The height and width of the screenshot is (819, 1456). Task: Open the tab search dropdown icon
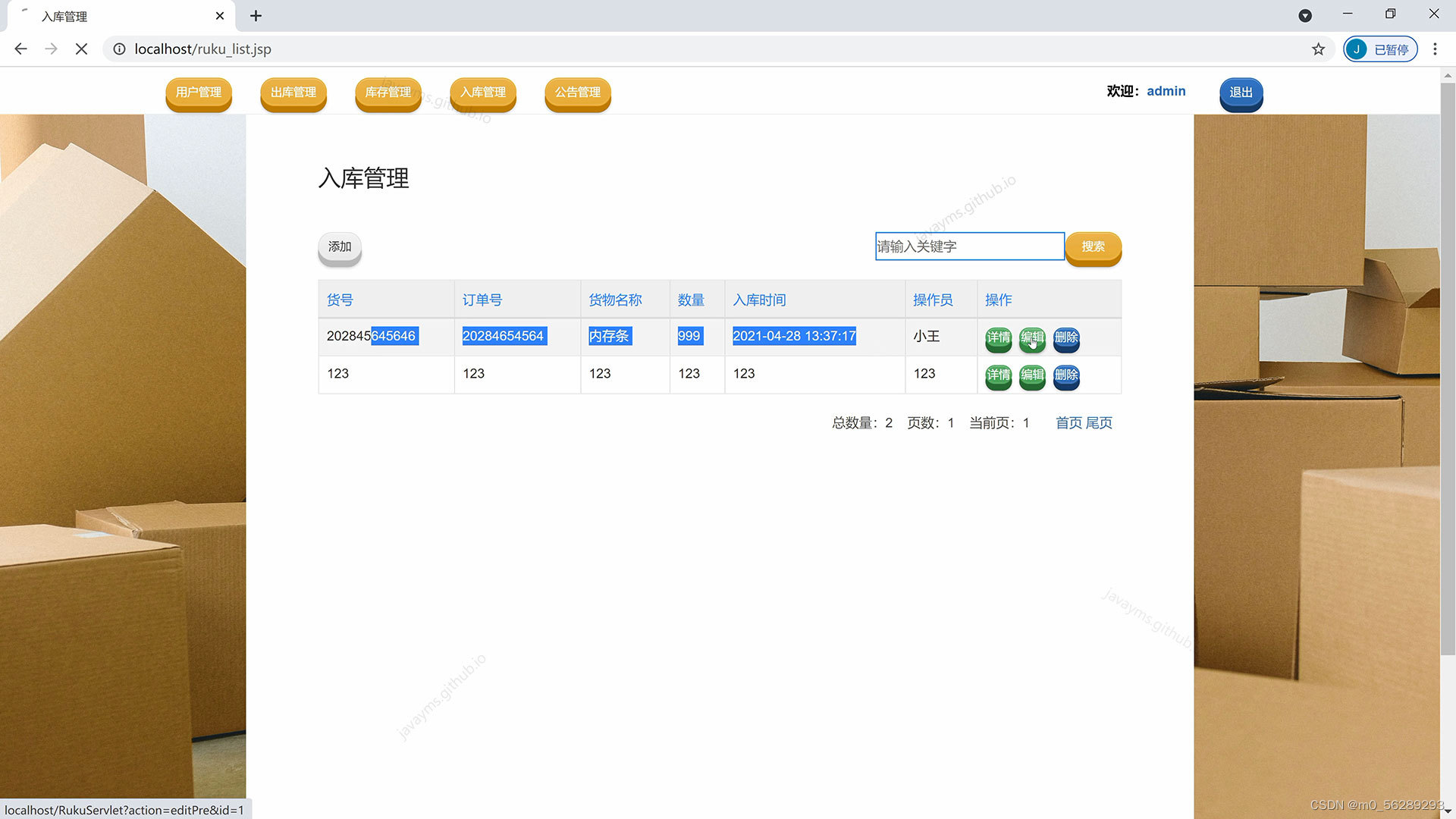pos(1305,16)
